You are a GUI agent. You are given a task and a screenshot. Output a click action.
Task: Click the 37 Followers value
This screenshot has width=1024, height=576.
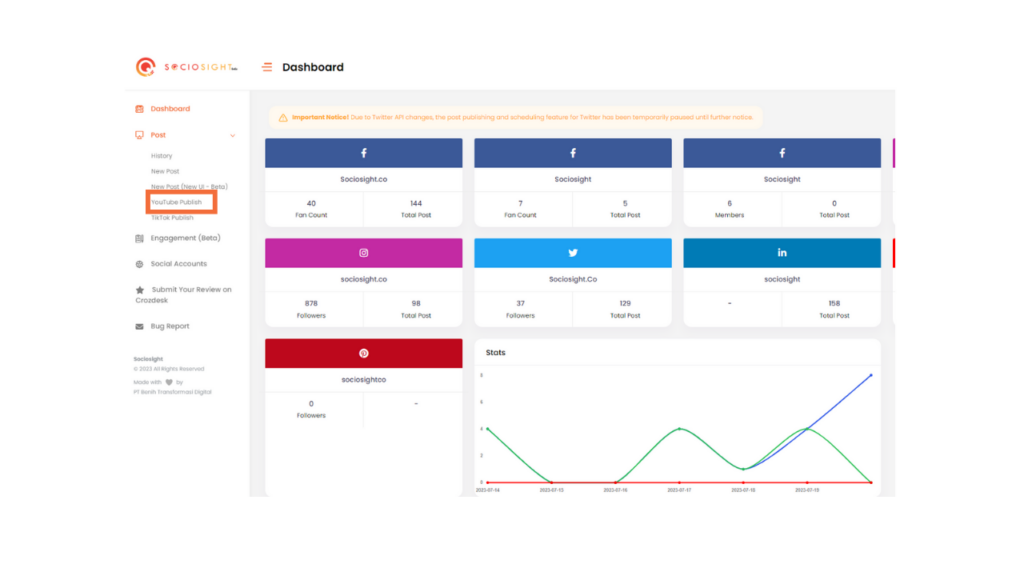click(520, 303)
